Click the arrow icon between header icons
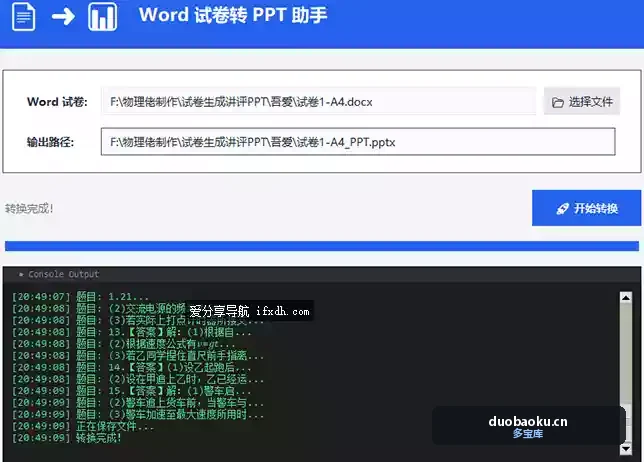Viewport: 644px width, 462px height. 63,17
